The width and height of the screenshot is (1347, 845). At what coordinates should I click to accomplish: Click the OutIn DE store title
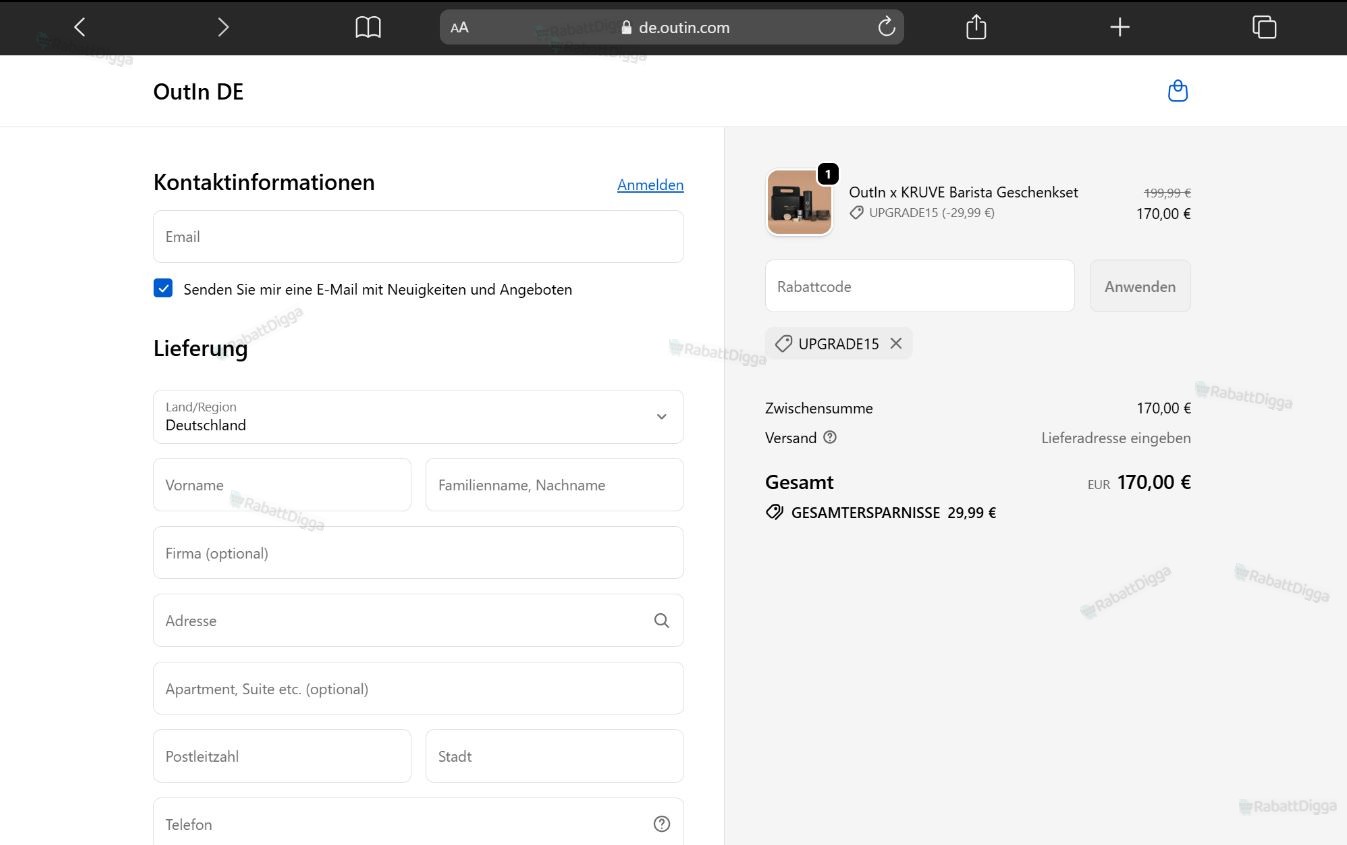(x=198, y=91)
